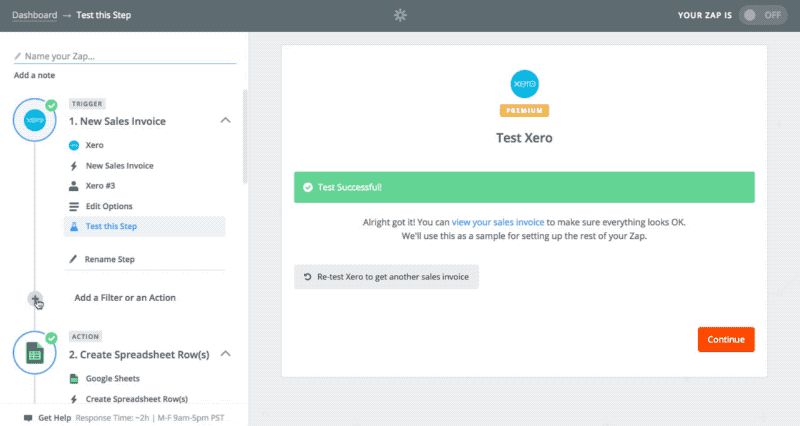
Task: Toggle the Your Zap is OFF switch
Action: (763, 15)
